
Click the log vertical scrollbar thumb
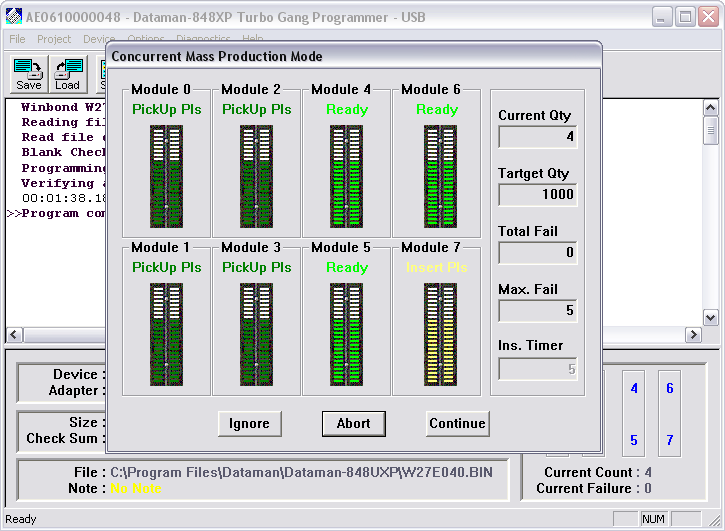[711, 130]
